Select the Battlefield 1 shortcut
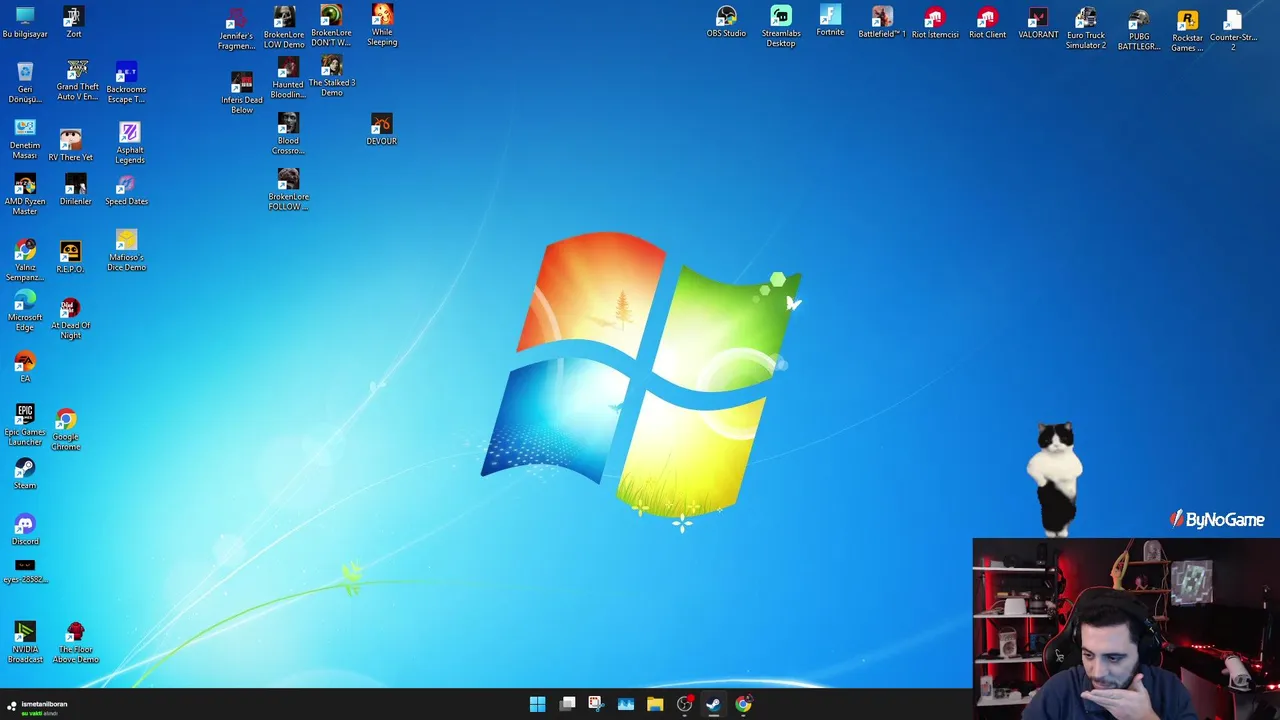1280x720 pixels. click(882, 22)
